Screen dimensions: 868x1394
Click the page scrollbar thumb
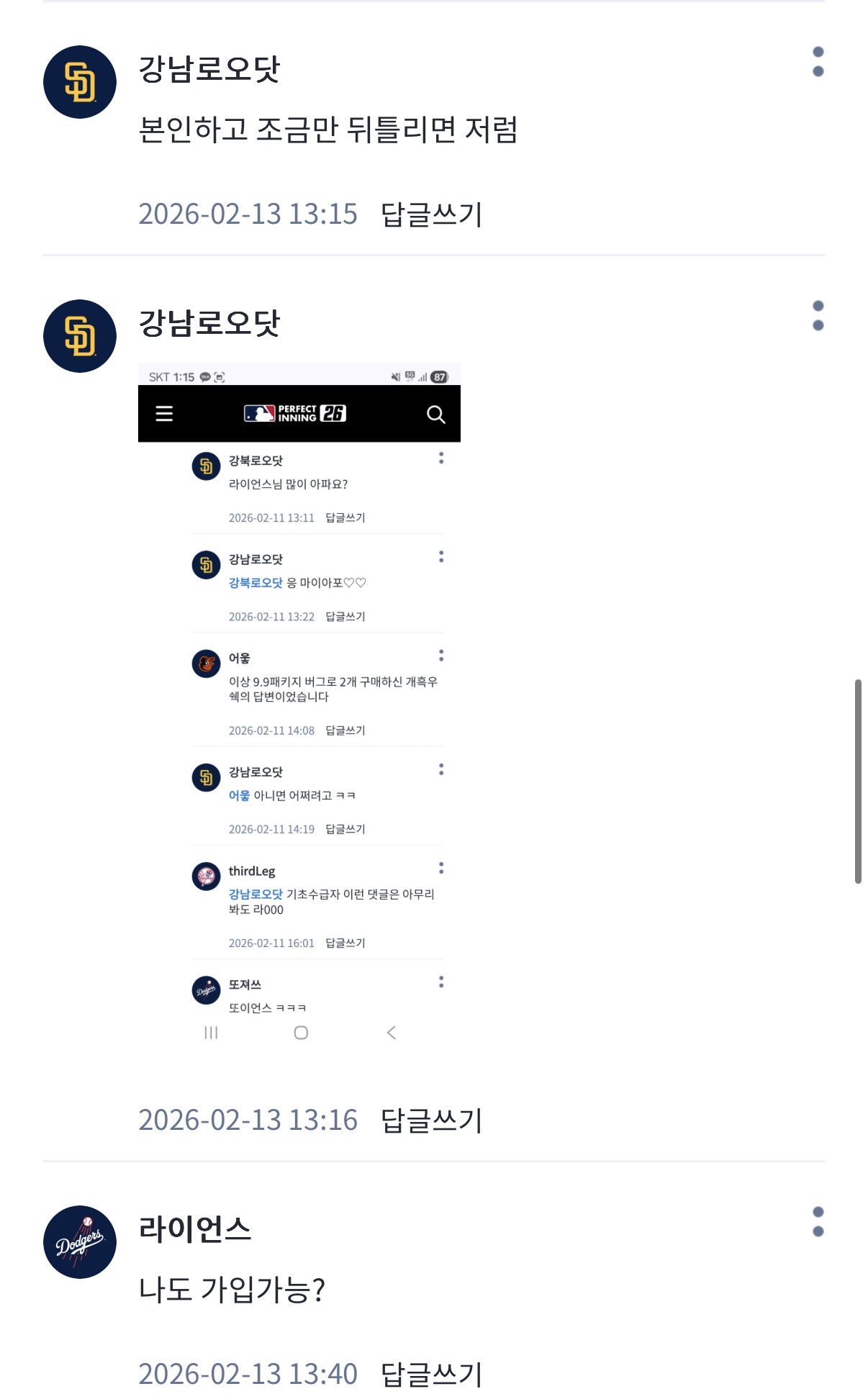point(858,781)
